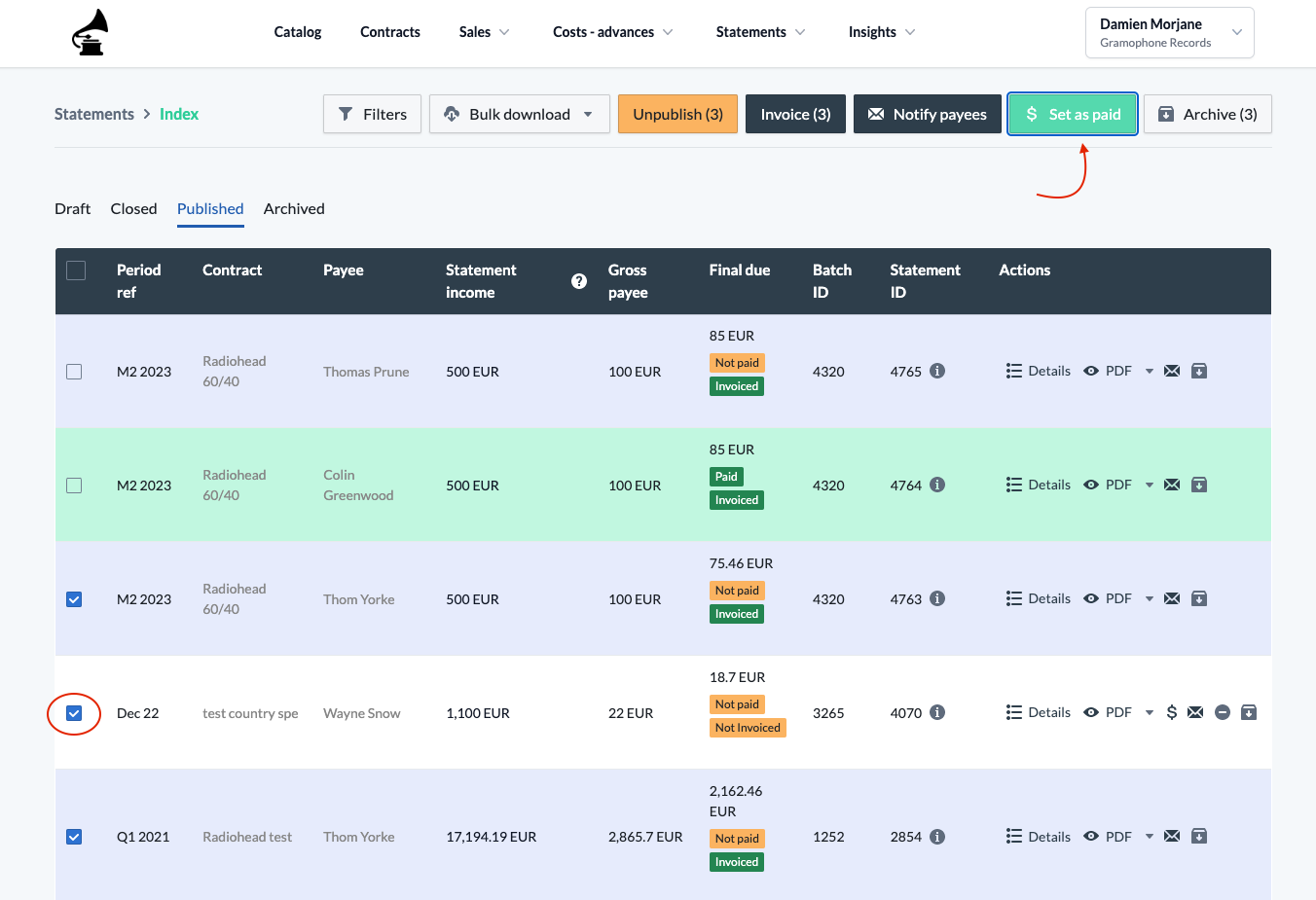The image size is (1316, 900).
Task: Click Unpublish (3) button
Action: coord(677,114)
